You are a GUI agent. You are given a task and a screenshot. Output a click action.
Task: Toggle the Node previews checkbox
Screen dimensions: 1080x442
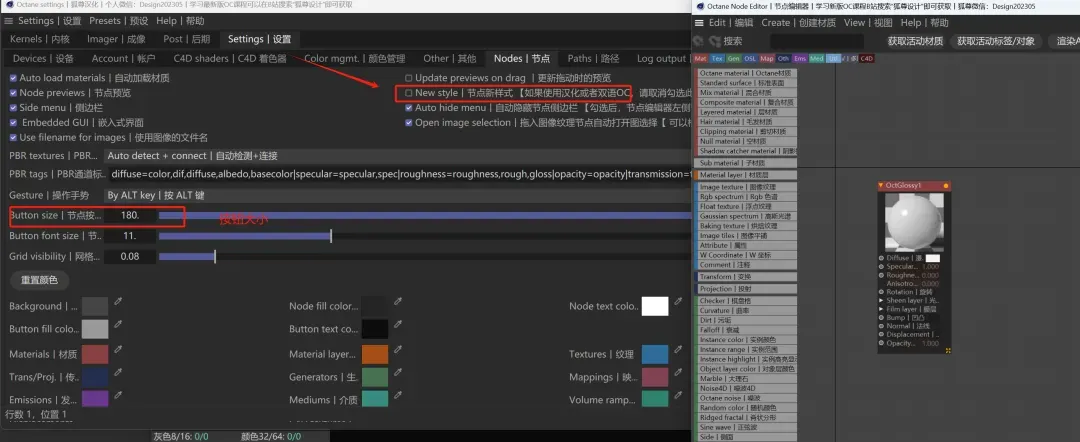click(x=13, y=92)
